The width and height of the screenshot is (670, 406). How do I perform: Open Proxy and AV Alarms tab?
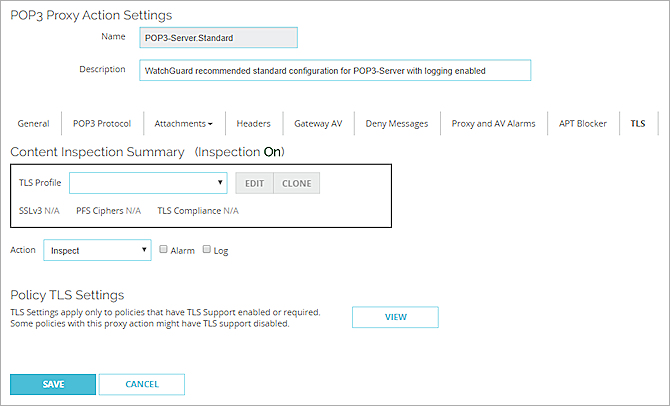point(493,124)
